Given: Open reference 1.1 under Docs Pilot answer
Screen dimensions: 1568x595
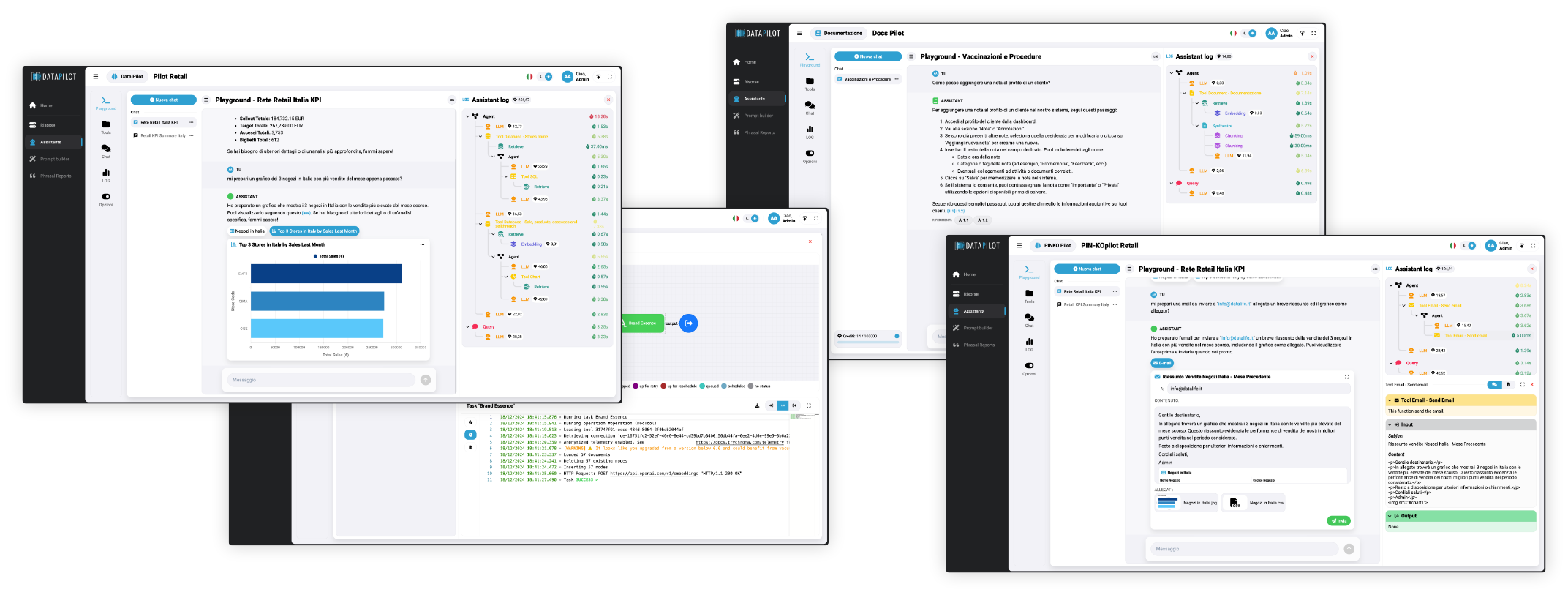Looking at the screenshot, I should [963, 220].
